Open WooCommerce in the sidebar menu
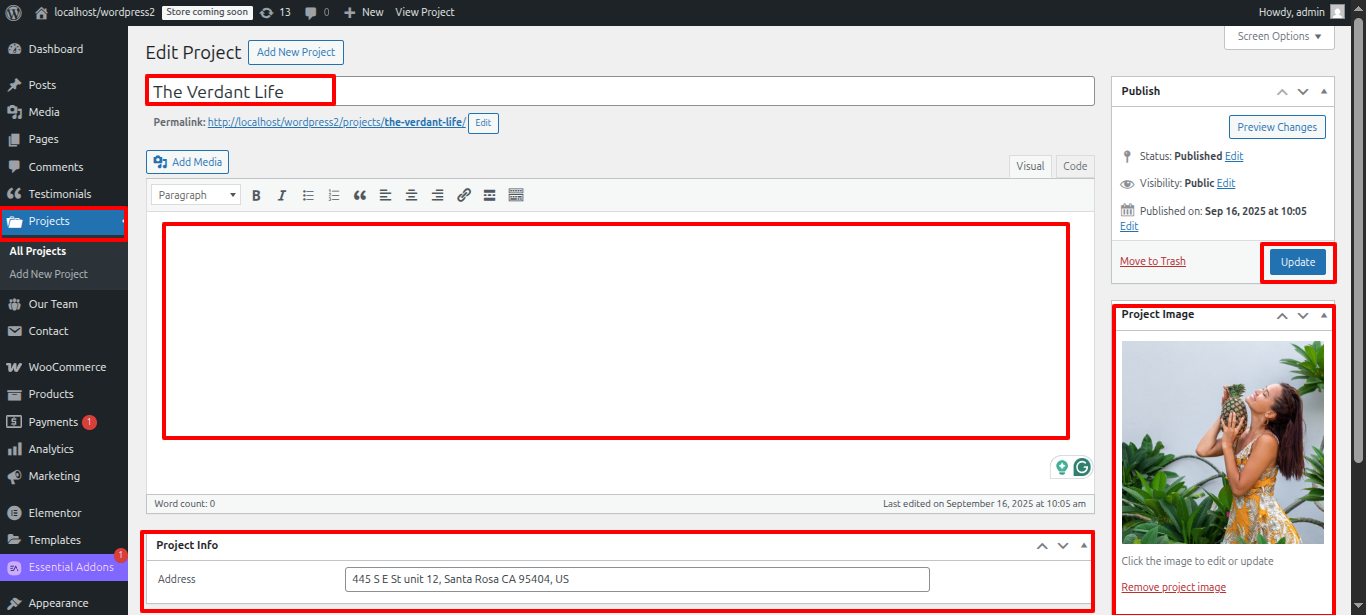1366x615 pixels. pos(67,367)
